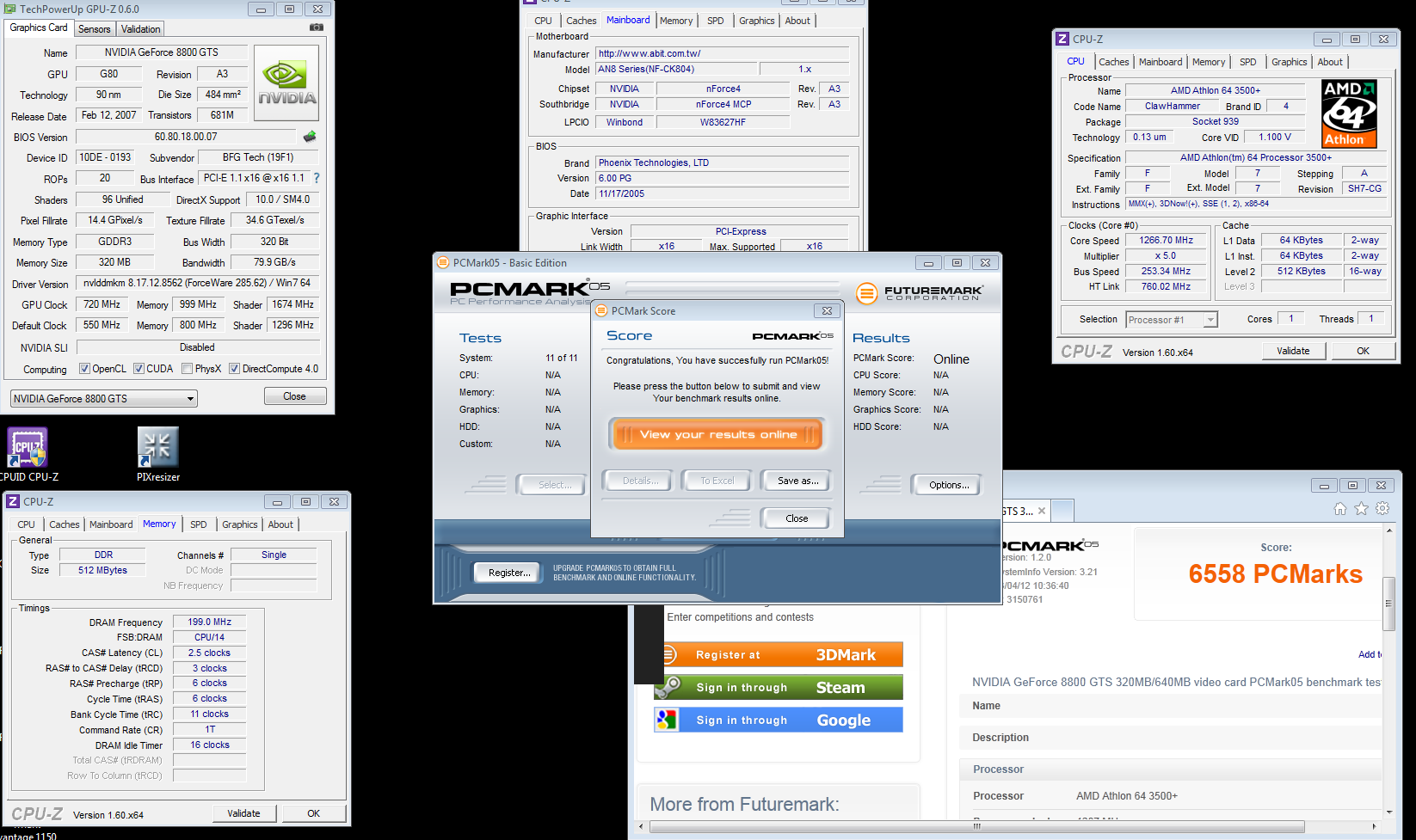Click the Add link in browser page

coord(1370,654)
